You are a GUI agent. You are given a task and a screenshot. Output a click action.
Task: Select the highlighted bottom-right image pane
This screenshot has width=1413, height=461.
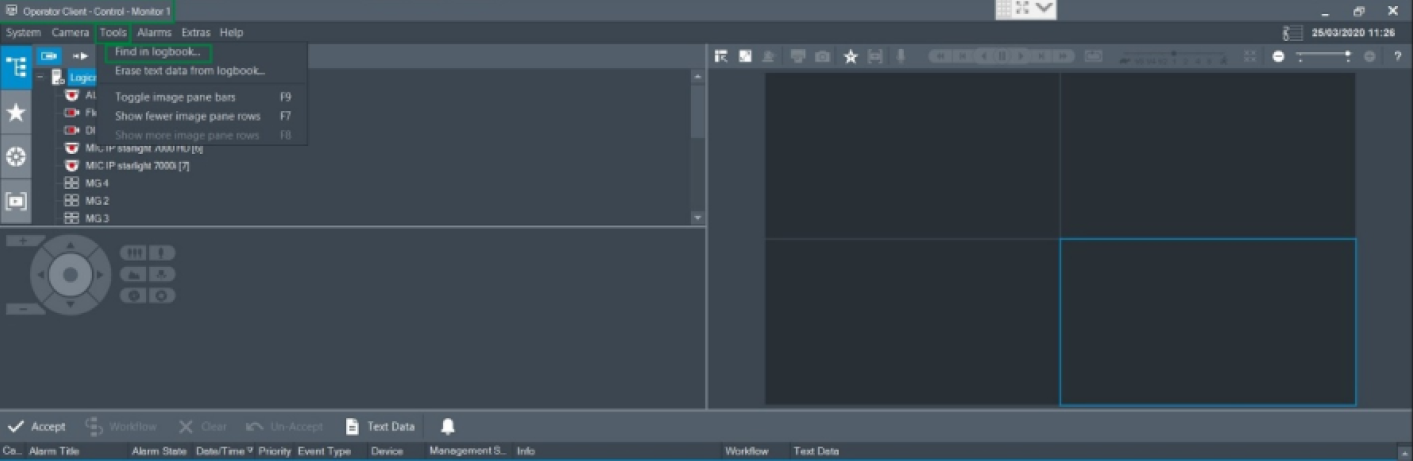(x=1208, y=322)
